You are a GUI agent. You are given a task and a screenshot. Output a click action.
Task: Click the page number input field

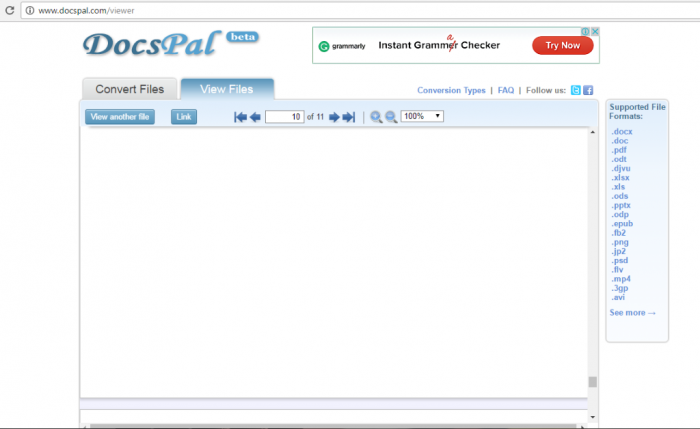click(285, 117)
